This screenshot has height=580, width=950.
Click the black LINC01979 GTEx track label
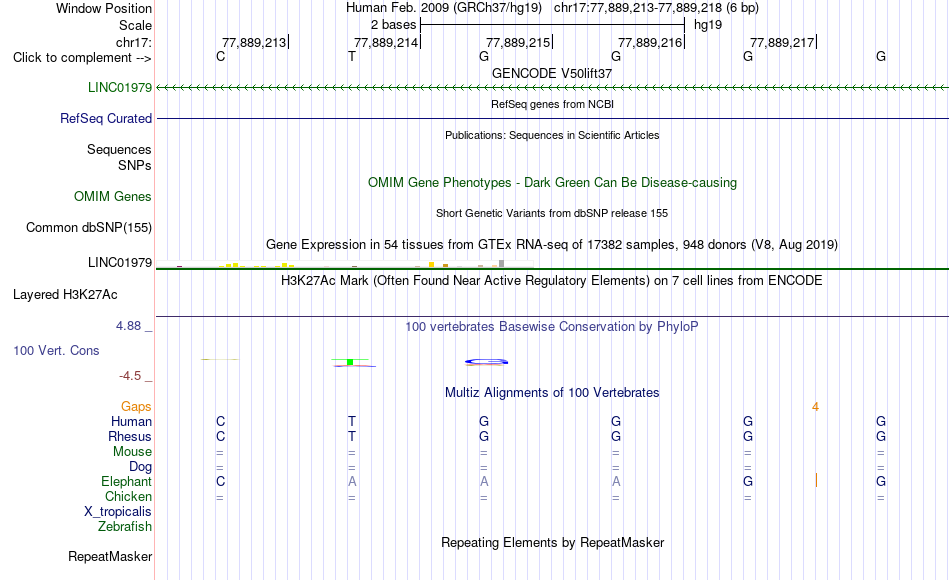pyautogui.click(x=120, y=262)
